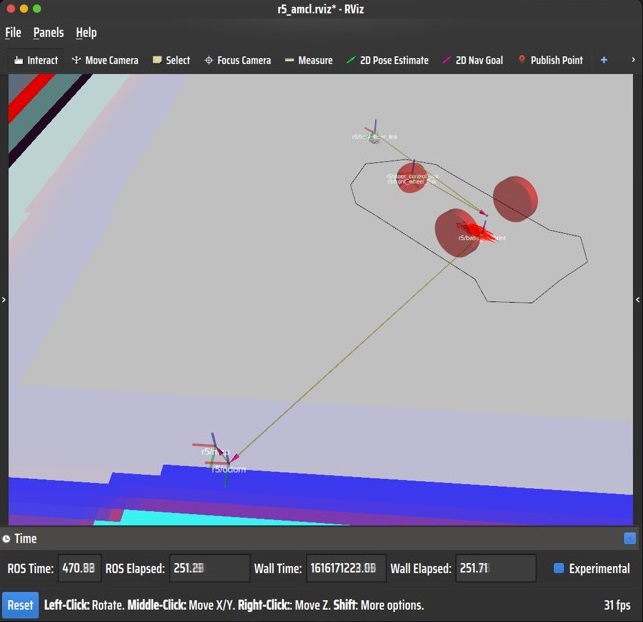The height and width of the screenshot is (622, 643).
Task: Add a new tool with plus icon
Action: click(x=603, y=60)
